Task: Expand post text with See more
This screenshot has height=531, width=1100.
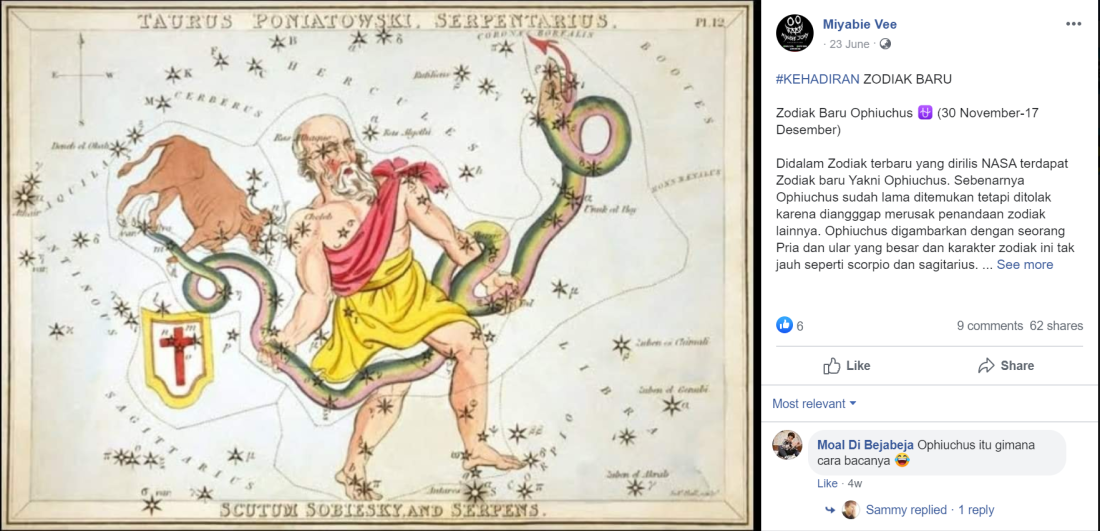Action: [1024, 264]
